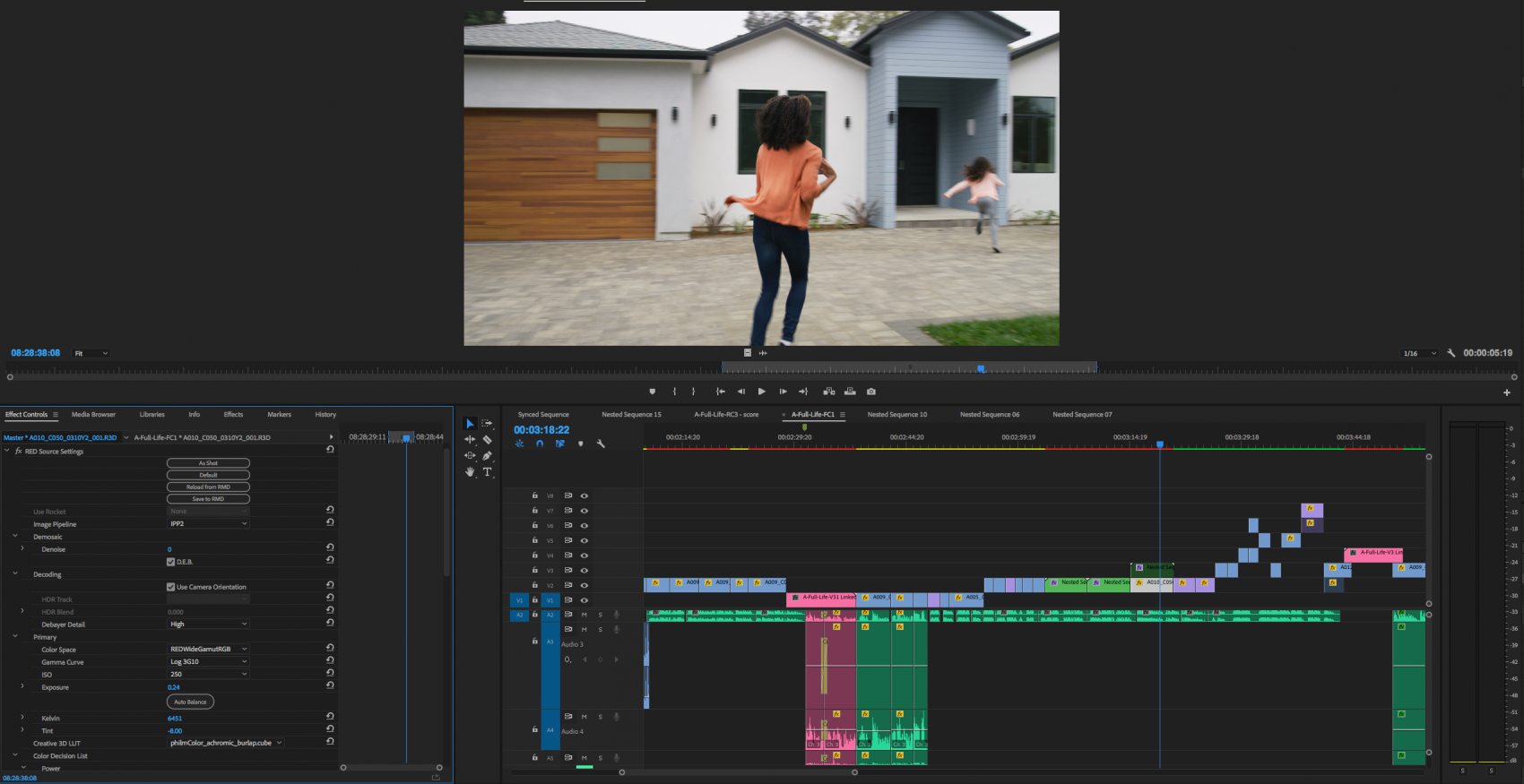Toggle the D.E.B. checkbox
Viewport: 1524px width, 784px height.
(x=170, y=562)
